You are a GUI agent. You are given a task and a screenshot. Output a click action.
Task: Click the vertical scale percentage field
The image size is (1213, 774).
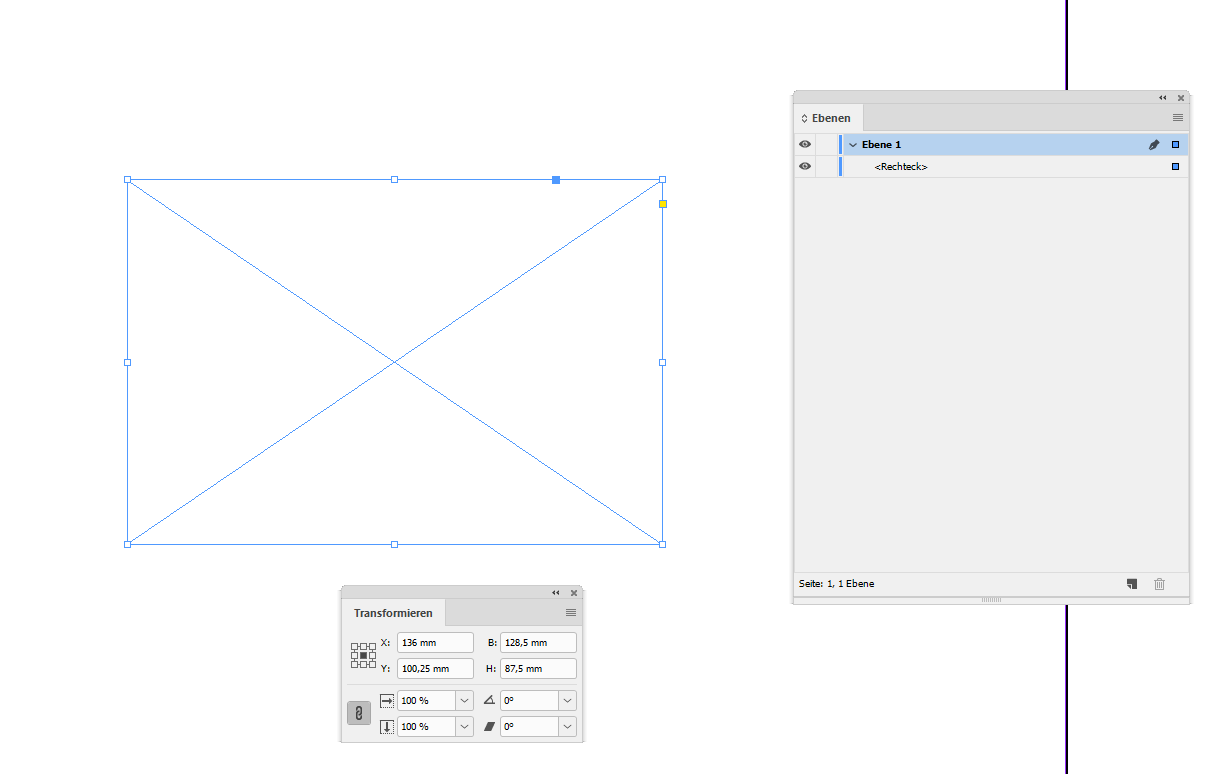[426, 727]
